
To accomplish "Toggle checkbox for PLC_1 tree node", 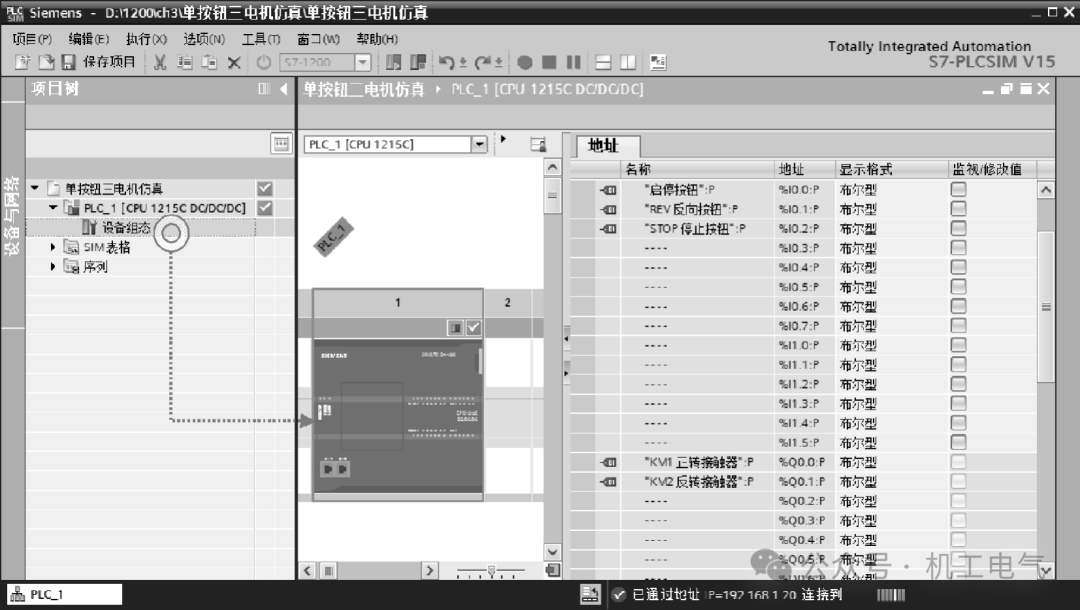I will point(264,207).
